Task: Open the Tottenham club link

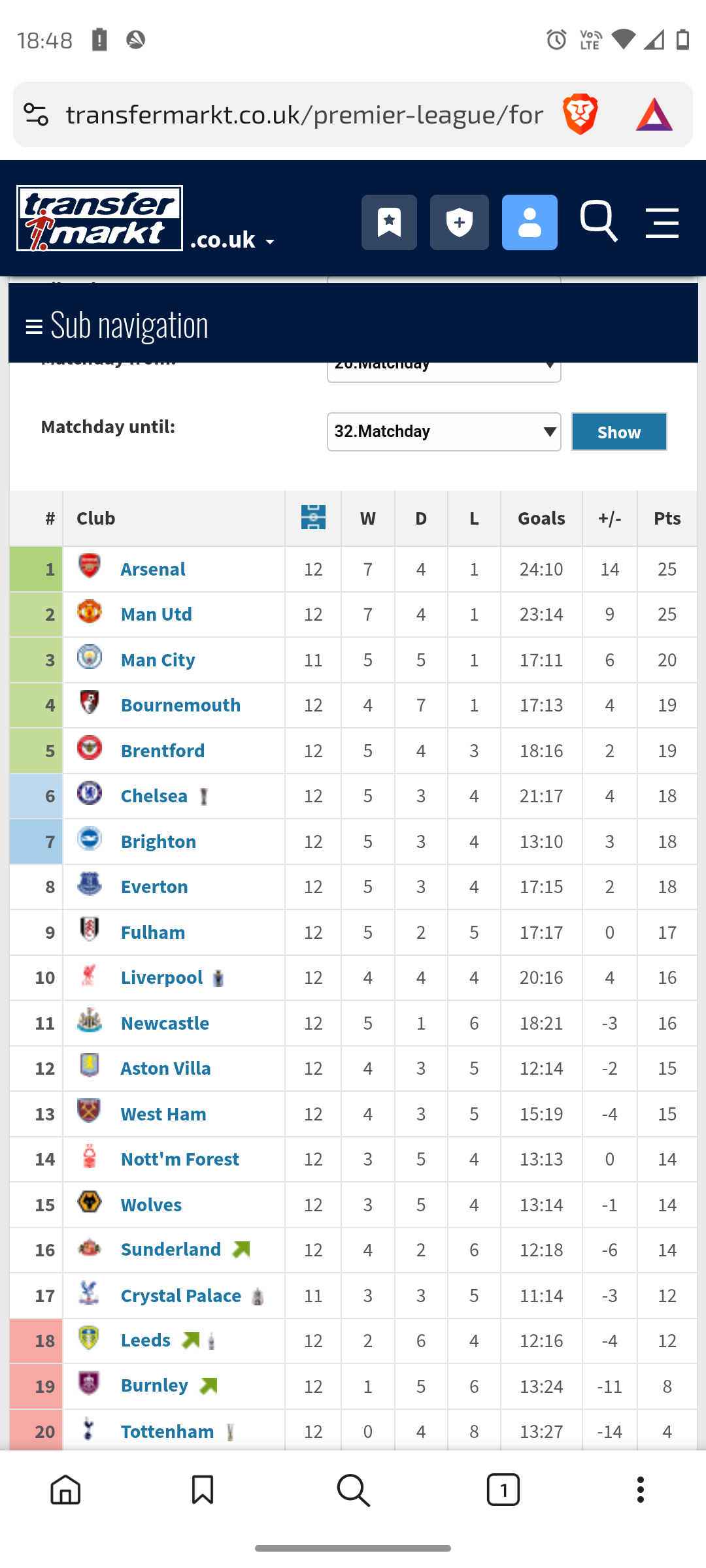Action: tap(167, 1431)
